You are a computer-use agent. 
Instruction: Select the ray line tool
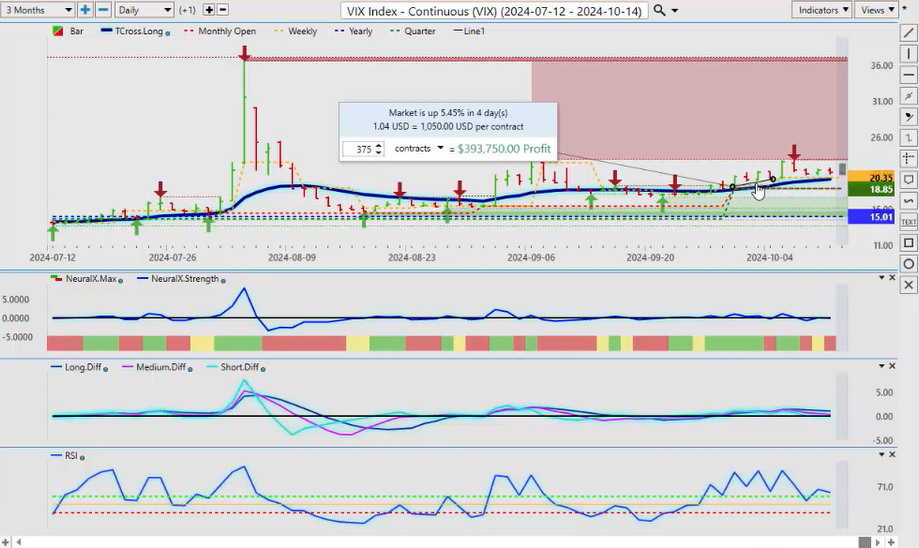point(908,96)
